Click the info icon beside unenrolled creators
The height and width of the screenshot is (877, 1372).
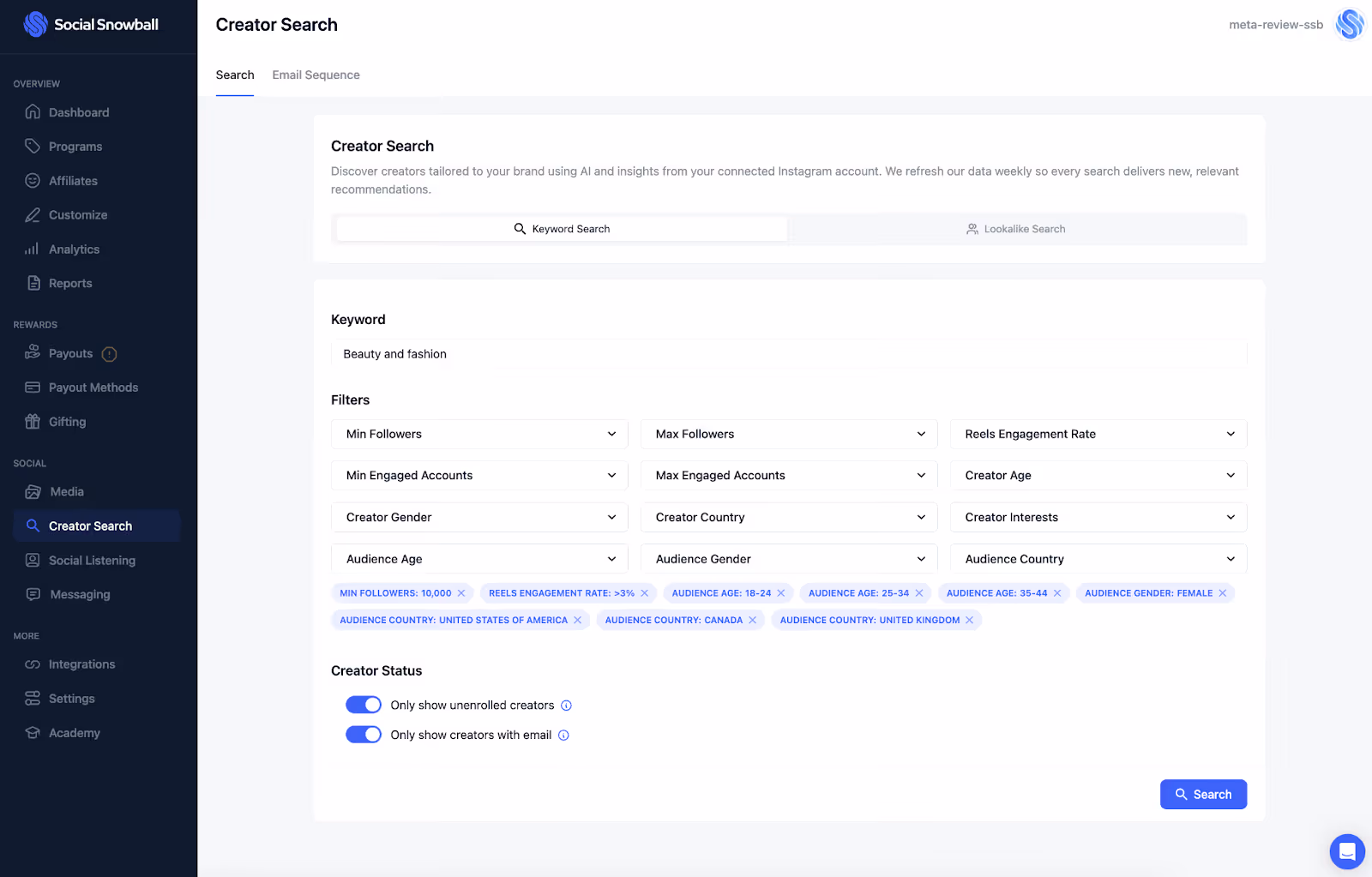pyautogui.click(x=566, y=706)
